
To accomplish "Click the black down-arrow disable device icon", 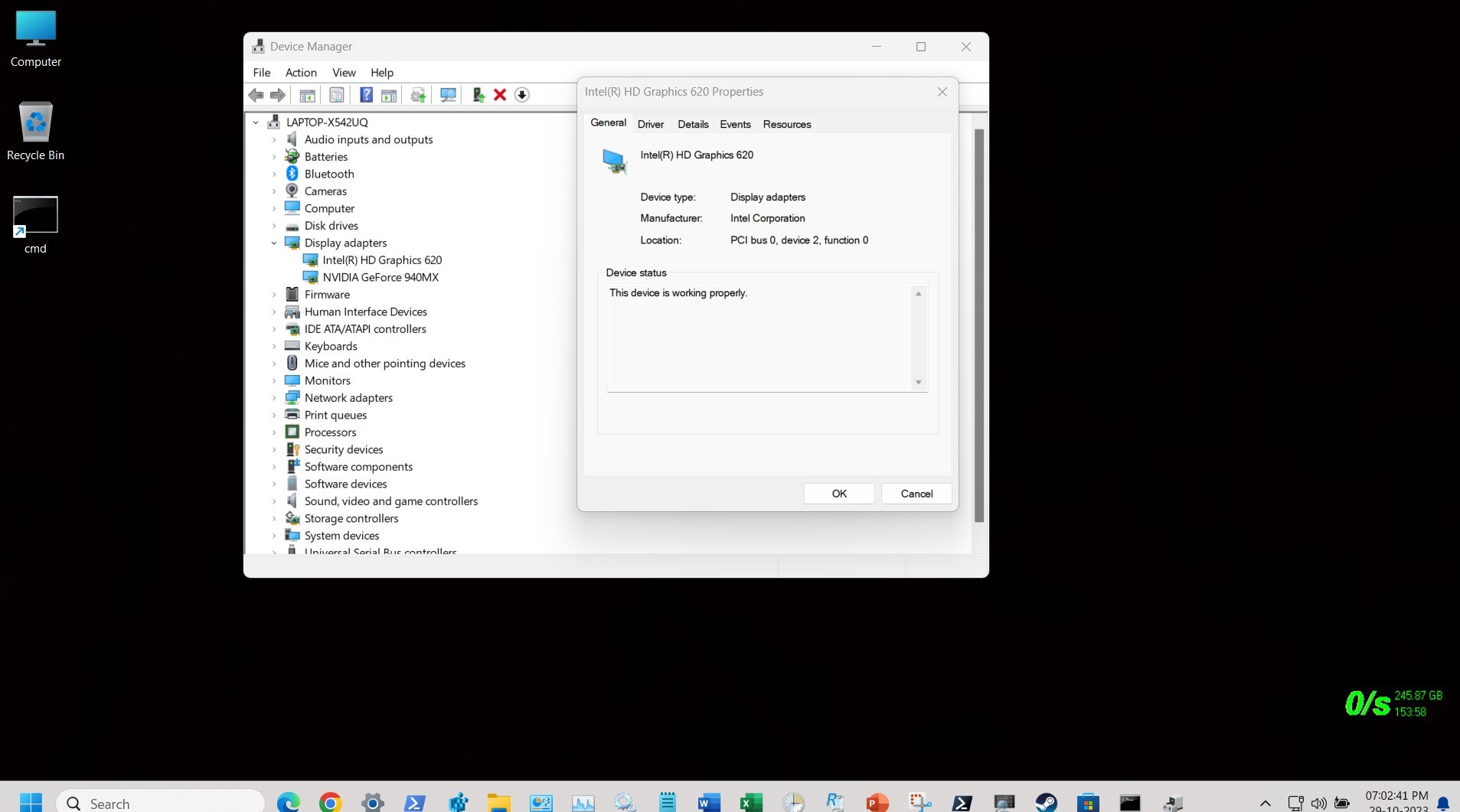I will pyautogui.click(x=522, y=95).
